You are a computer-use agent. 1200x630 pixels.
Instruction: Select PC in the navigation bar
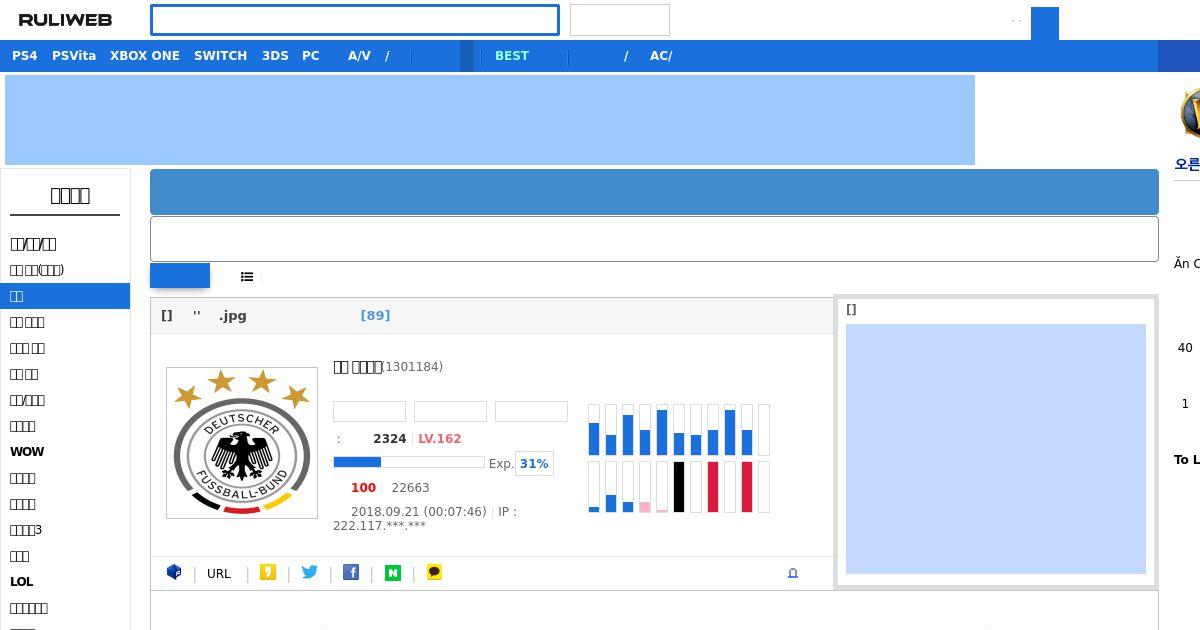coord(311,56)
